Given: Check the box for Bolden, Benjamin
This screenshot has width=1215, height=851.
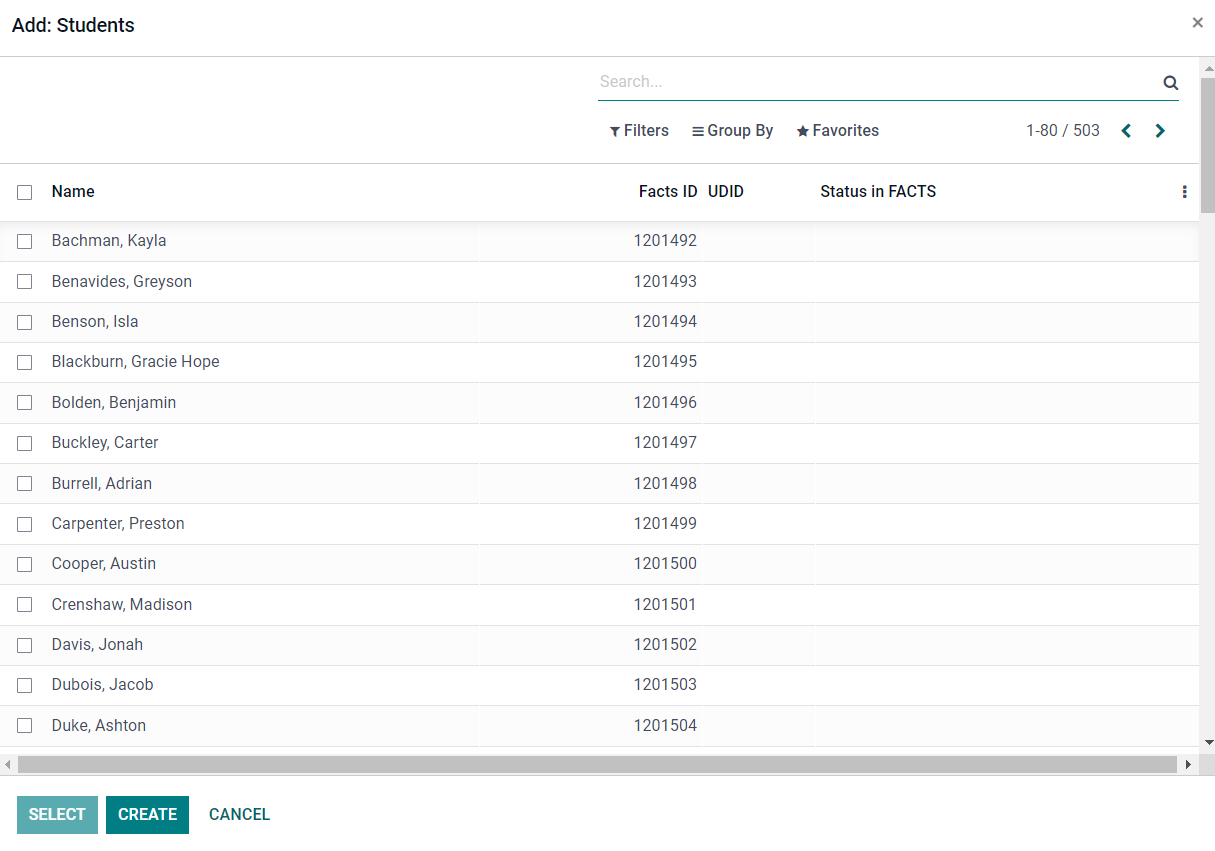Looking at the screenshot, I should pos(25,403).
